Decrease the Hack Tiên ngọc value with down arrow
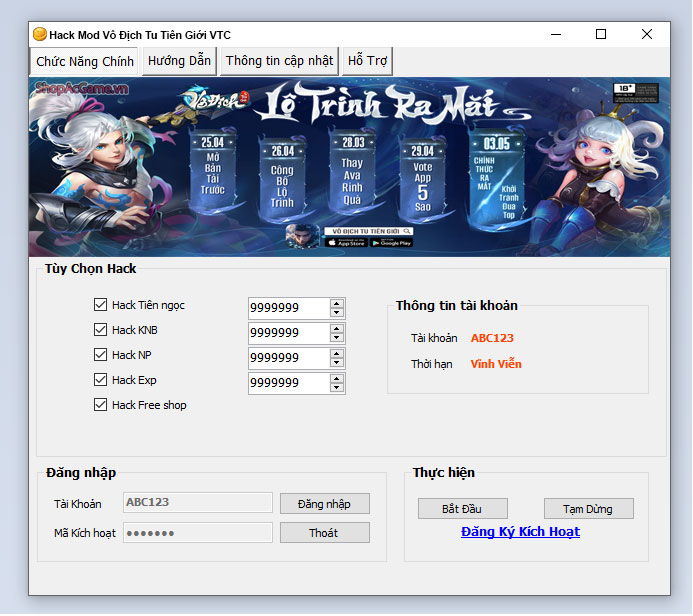 pos(337,312)
